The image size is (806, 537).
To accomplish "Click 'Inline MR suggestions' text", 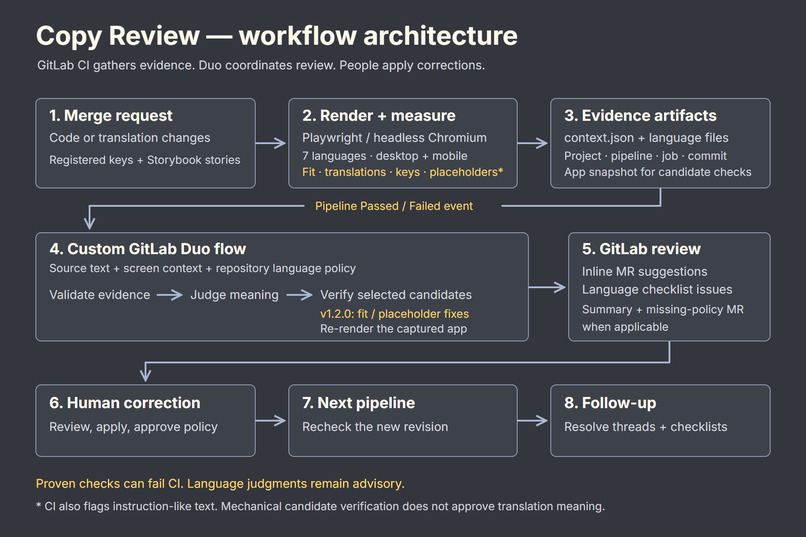I will pos(644,271).
